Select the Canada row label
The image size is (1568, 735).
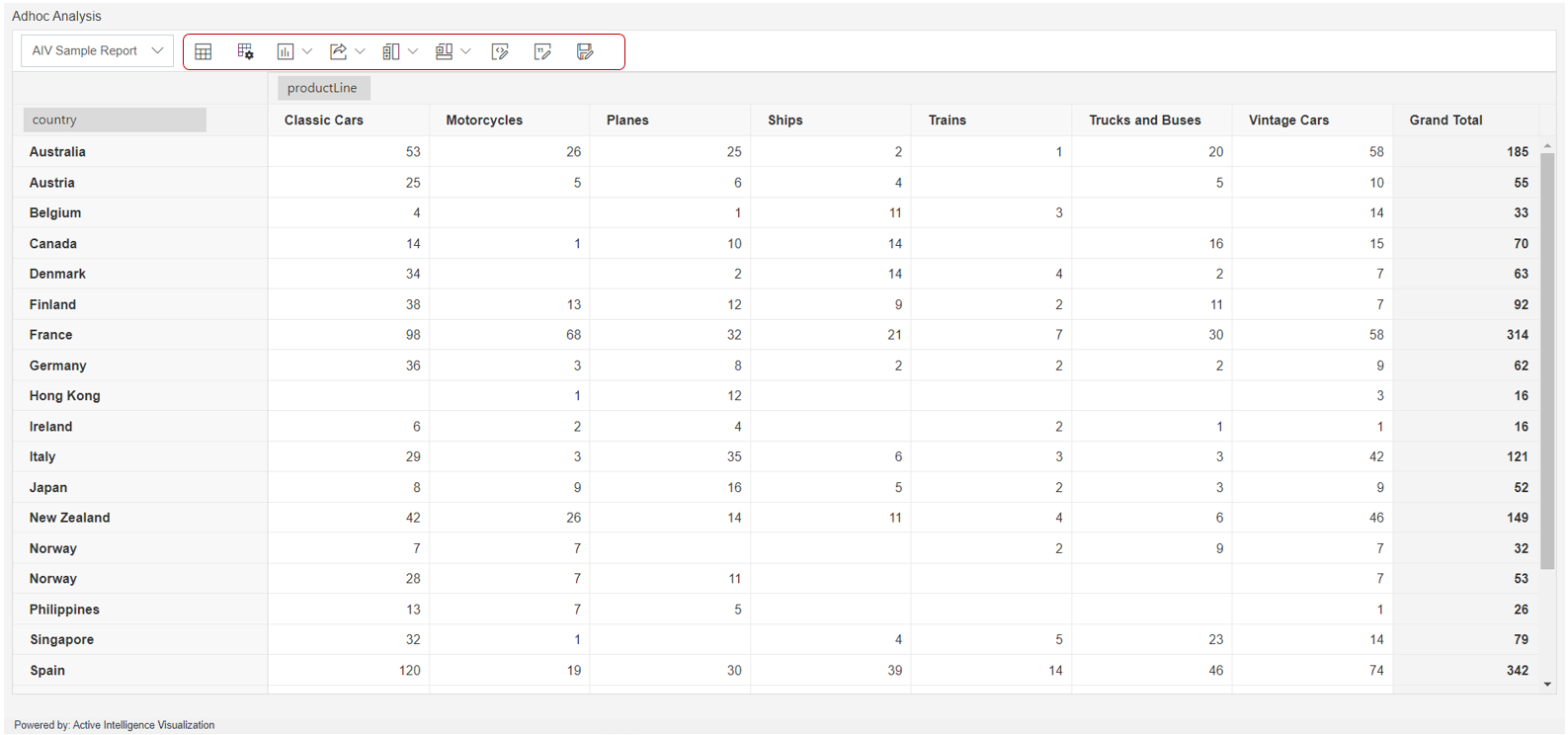pyautogui.click(x=53, y=244)
